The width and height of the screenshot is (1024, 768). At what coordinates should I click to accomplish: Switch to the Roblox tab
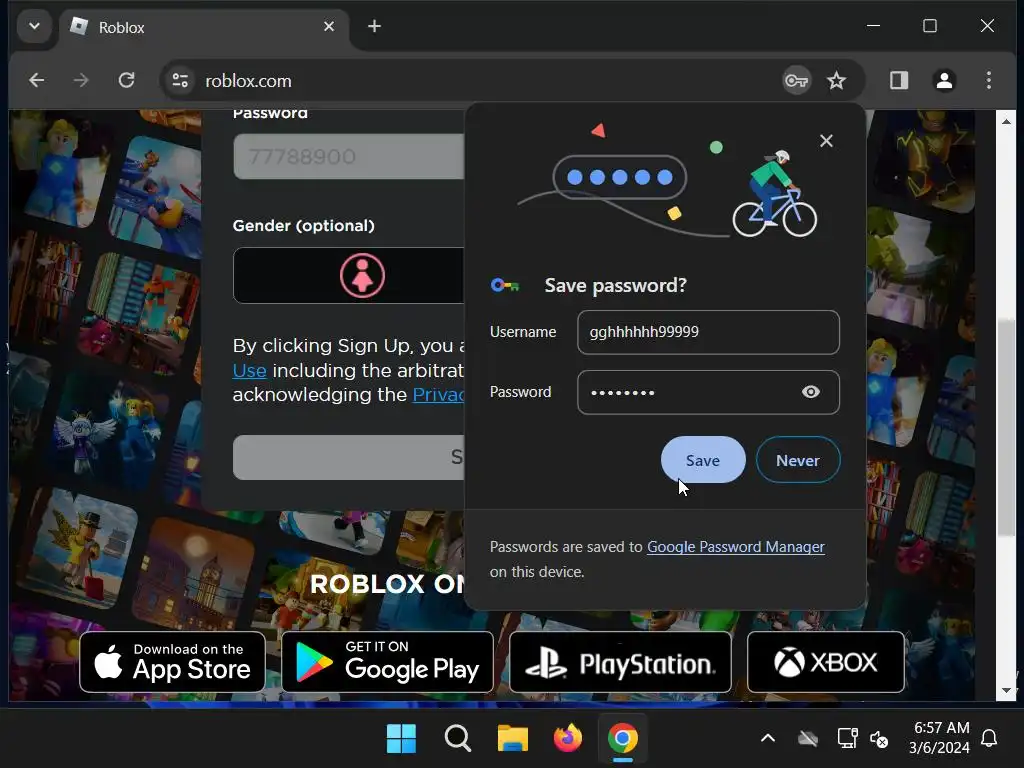tap(206, 27)
